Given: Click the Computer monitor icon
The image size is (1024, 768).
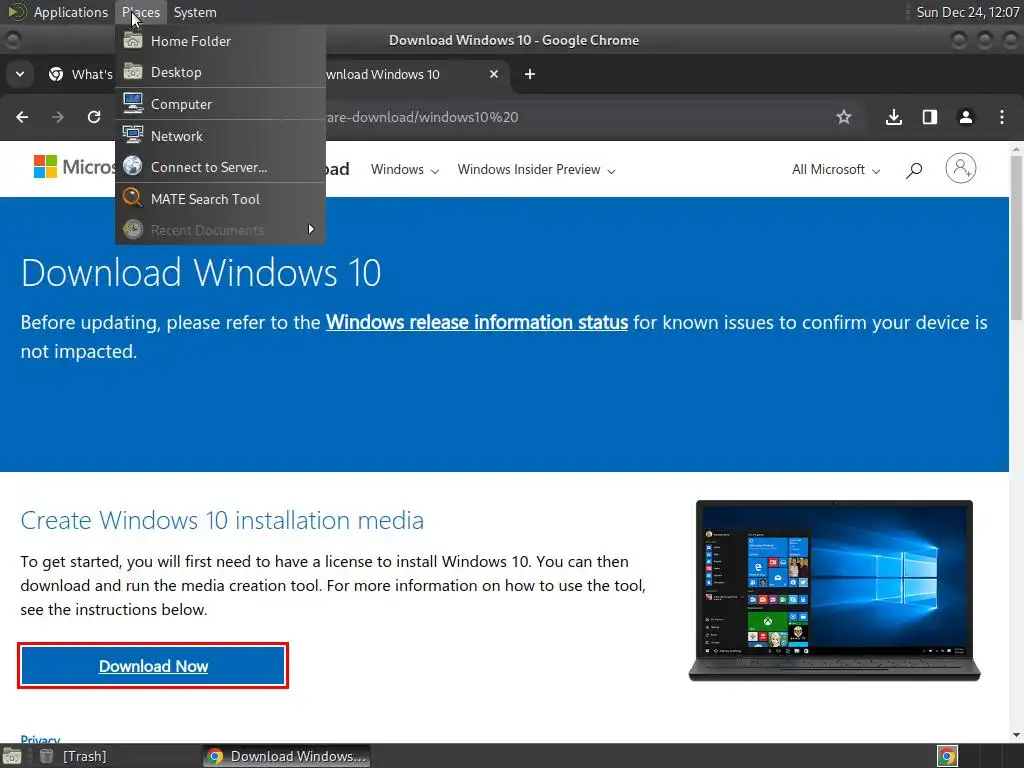Looking at the screenshot, I should pyautogui.click(x=133, y=103).
